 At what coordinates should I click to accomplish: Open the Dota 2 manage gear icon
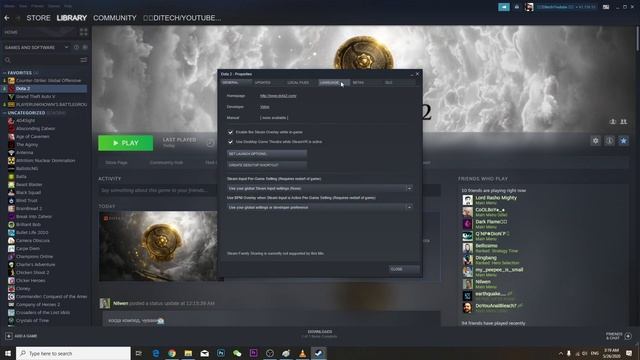[596, 141]
